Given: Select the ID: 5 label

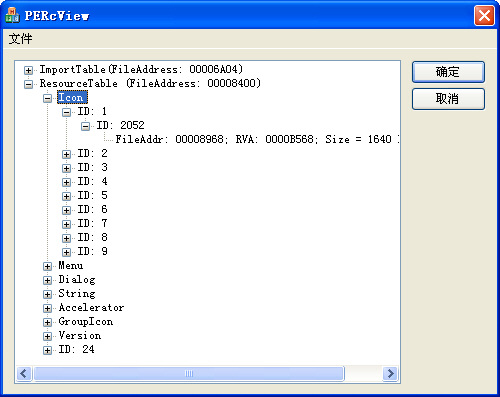Looking at the screenshot, I should (92, 195).
